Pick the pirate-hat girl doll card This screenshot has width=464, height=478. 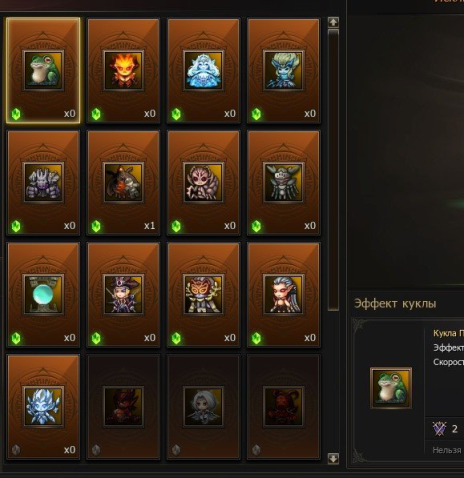(x=123, y=295)
